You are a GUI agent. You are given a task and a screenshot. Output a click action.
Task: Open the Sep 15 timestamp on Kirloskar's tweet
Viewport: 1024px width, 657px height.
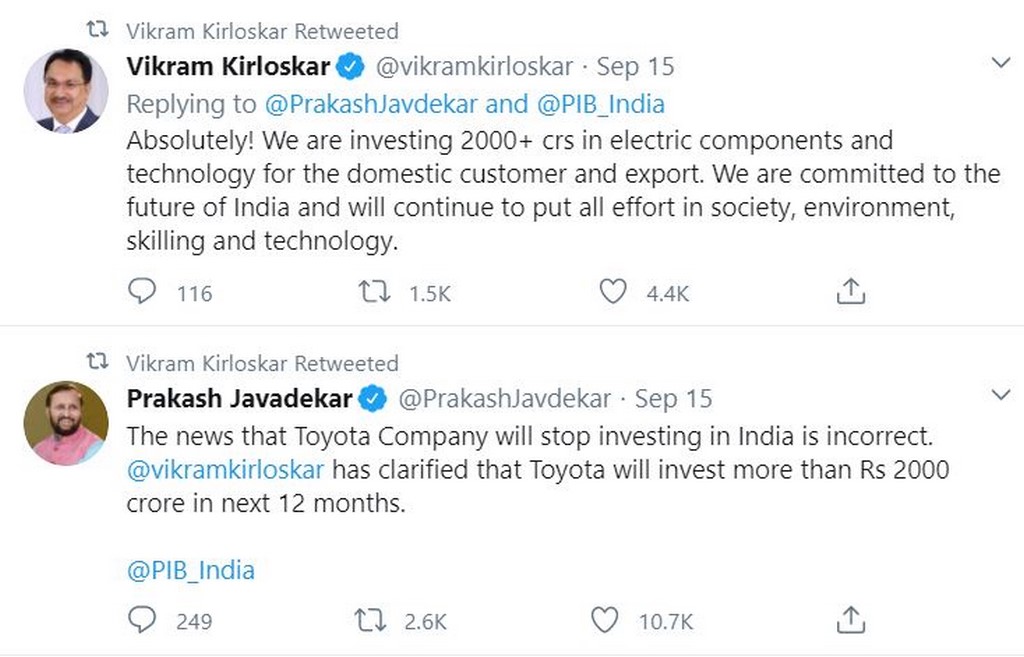tap(635, 67)
